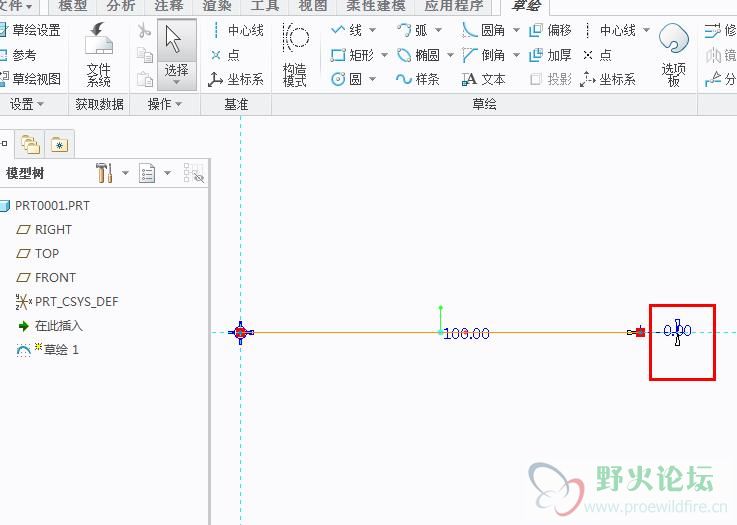Expand the Ellipse tool dropdown arrow

(450, 55)
